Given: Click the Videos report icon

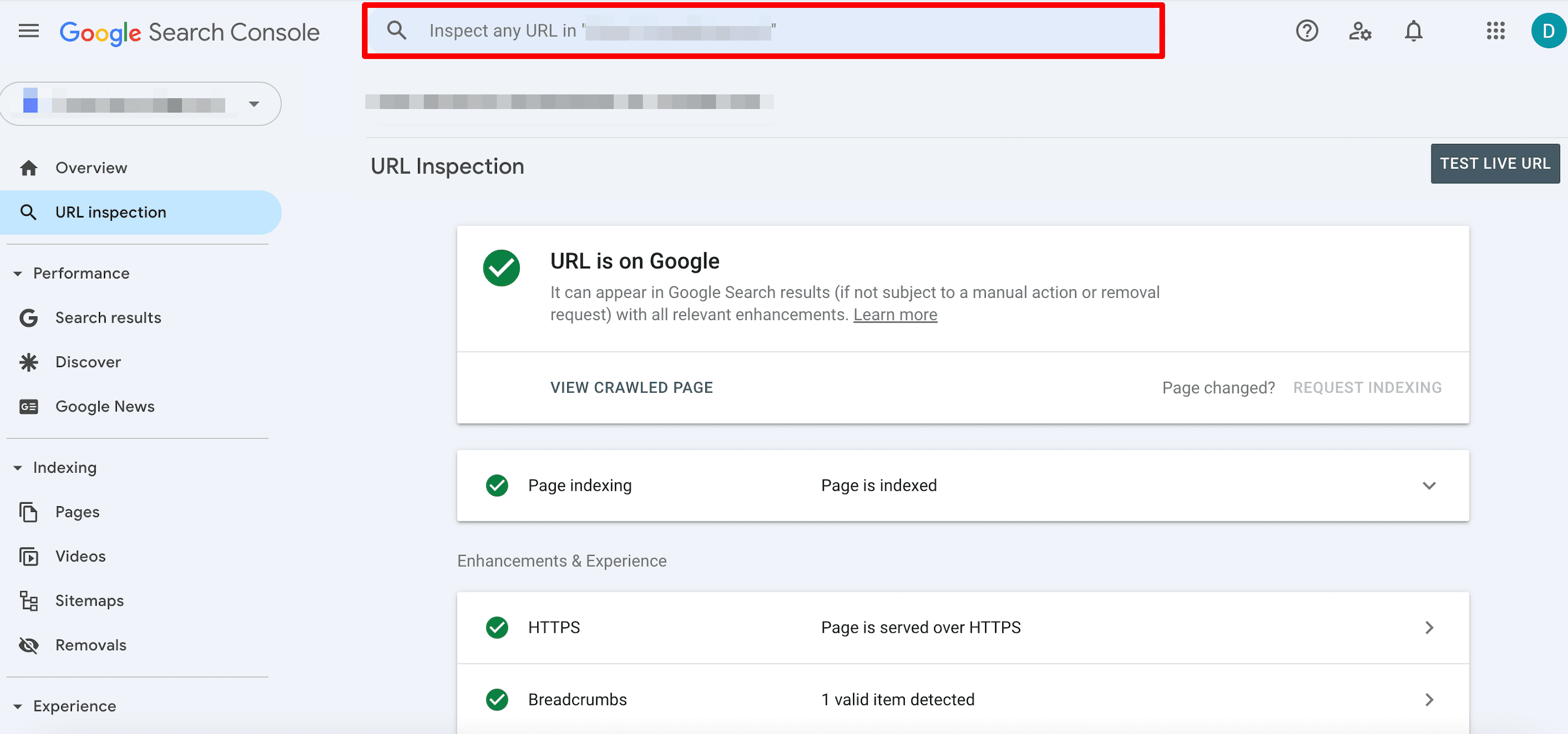Looking at the screenshot, I should pyautogui.click(x=28, y=556).
